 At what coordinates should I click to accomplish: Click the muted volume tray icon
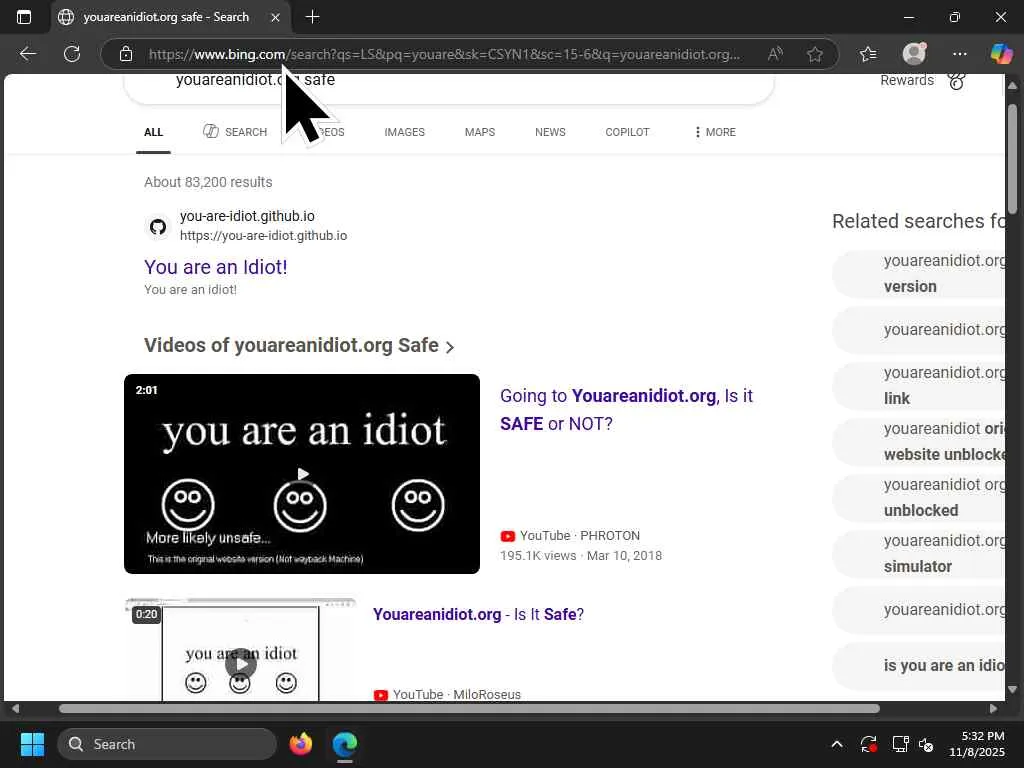coord(926,744)
